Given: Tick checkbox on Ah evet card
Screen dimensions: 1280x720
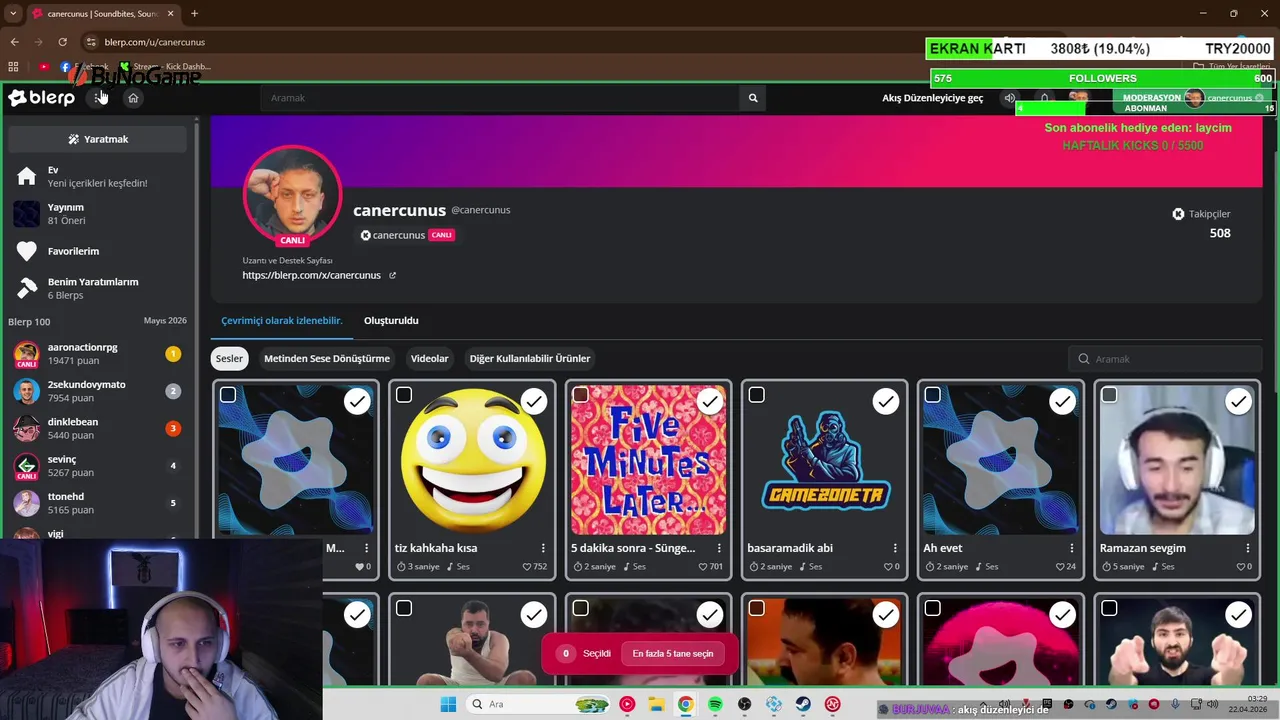Looking at the screenshot, I should pos(932,395).
